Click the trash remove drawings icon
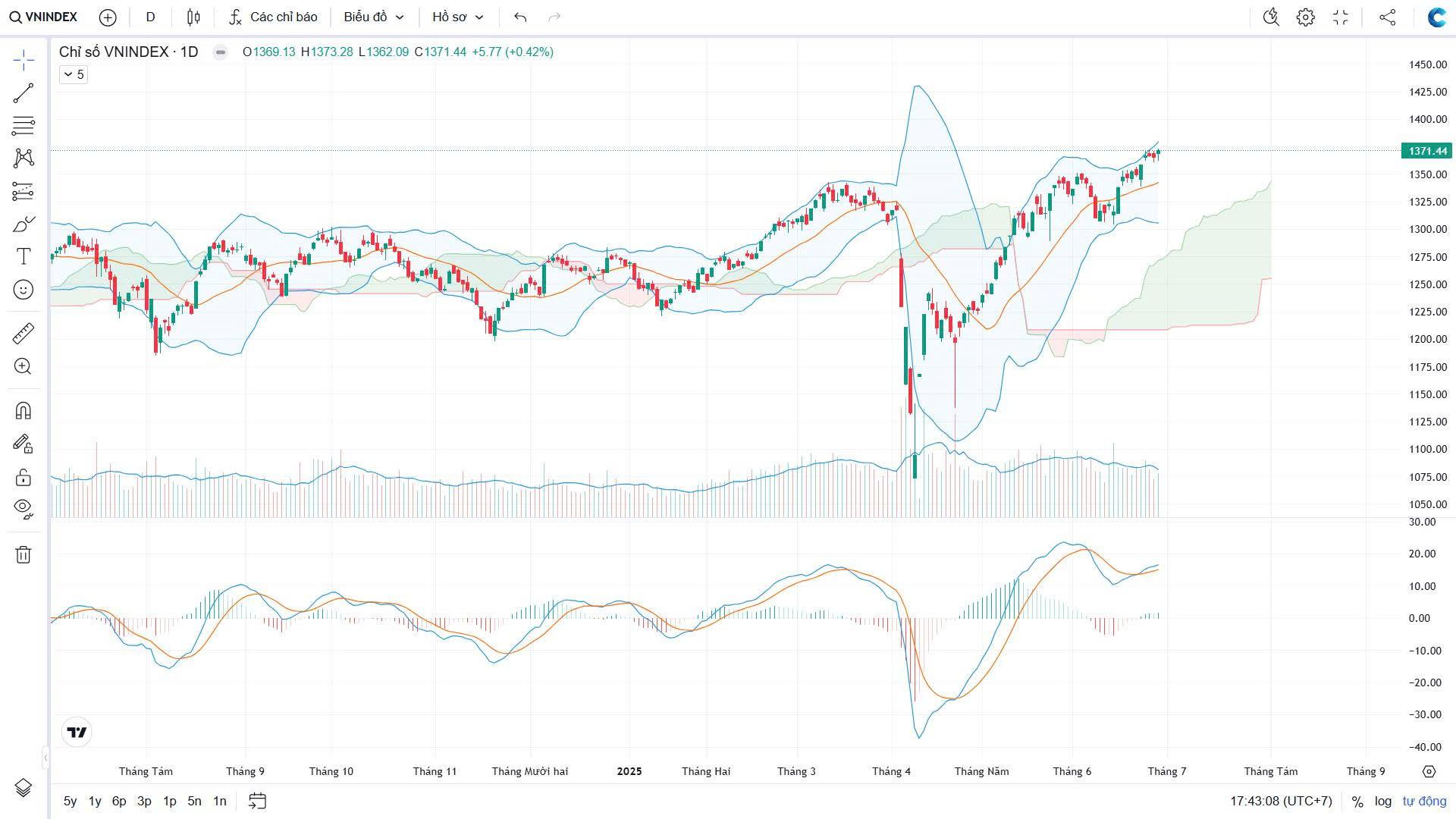1456x819 pixels. [24, 554]
